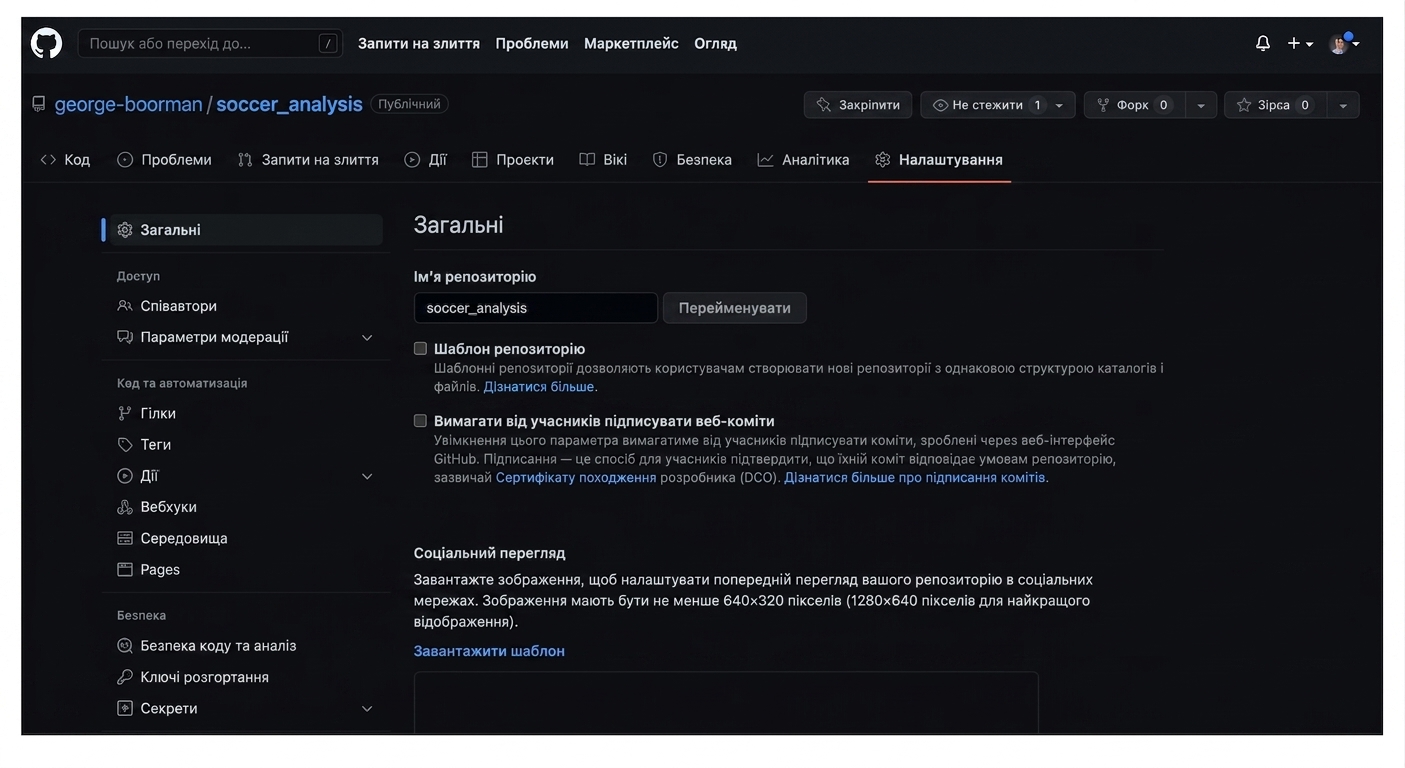1405x768 pixels.
Task: Focus the search or jump-to field
Action: coord(210,43)
